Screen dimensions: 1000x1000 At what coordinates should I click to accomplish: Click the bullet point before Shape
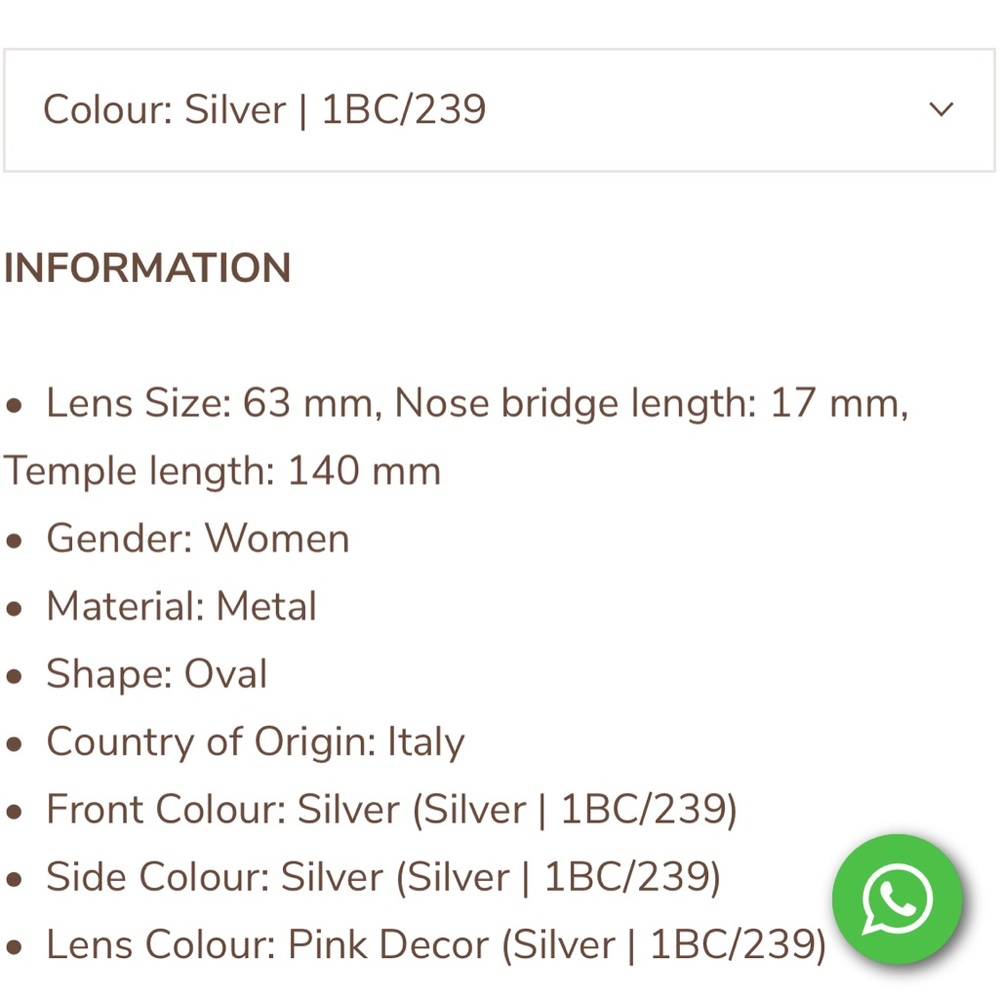pyautogui.click(x=14, y=676)
